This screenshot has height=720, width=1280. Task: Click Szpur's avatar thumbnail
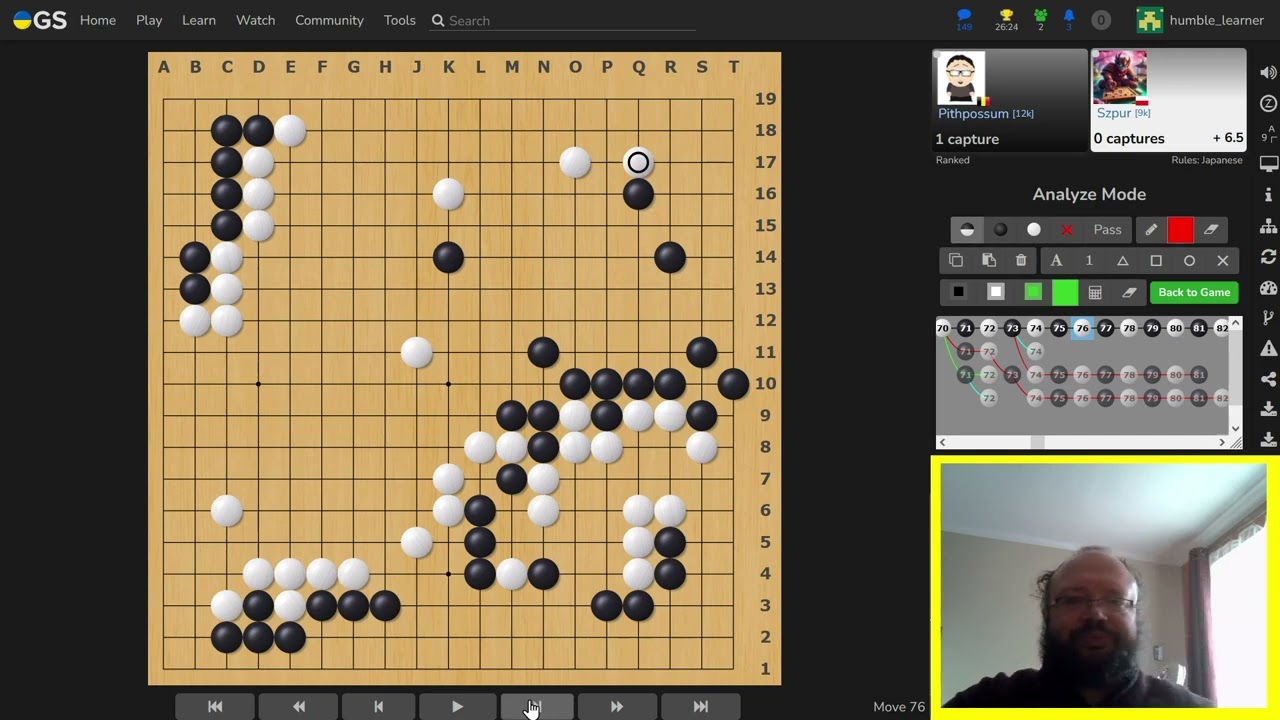[1119, 78]
